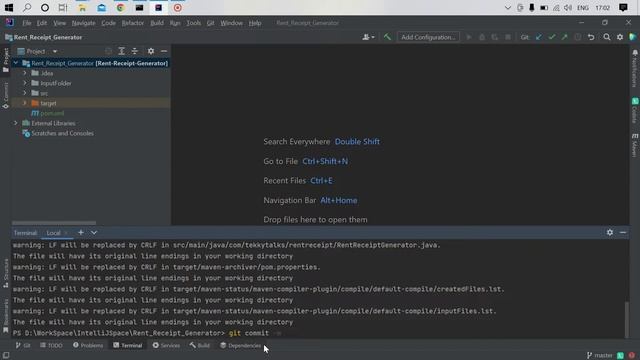
Task: Open File Explorer from Windows taskbar
Action: pos(82,8)
